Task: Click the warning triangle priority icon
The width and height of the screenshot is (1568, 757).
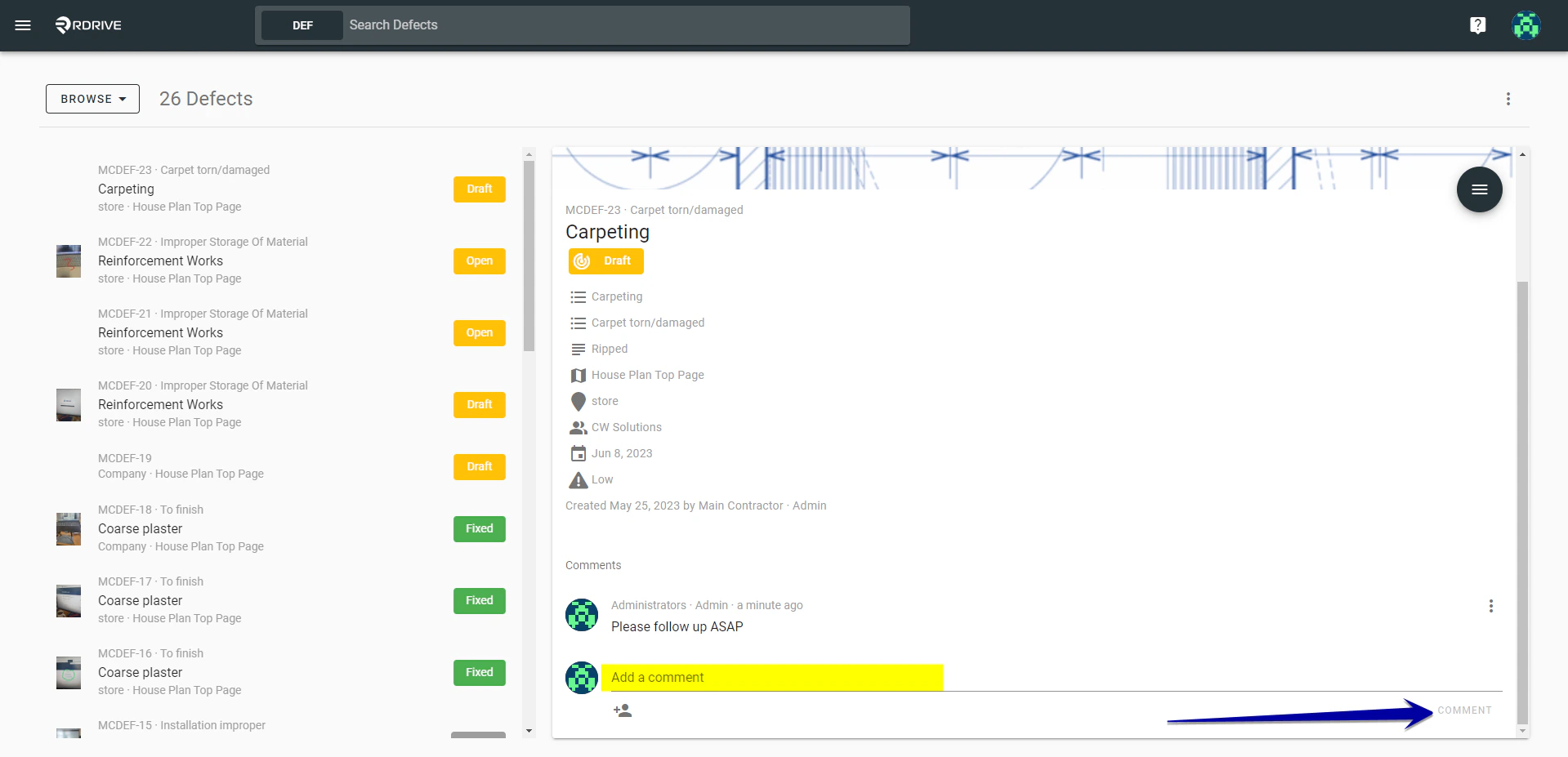Action: coord(578,480)
